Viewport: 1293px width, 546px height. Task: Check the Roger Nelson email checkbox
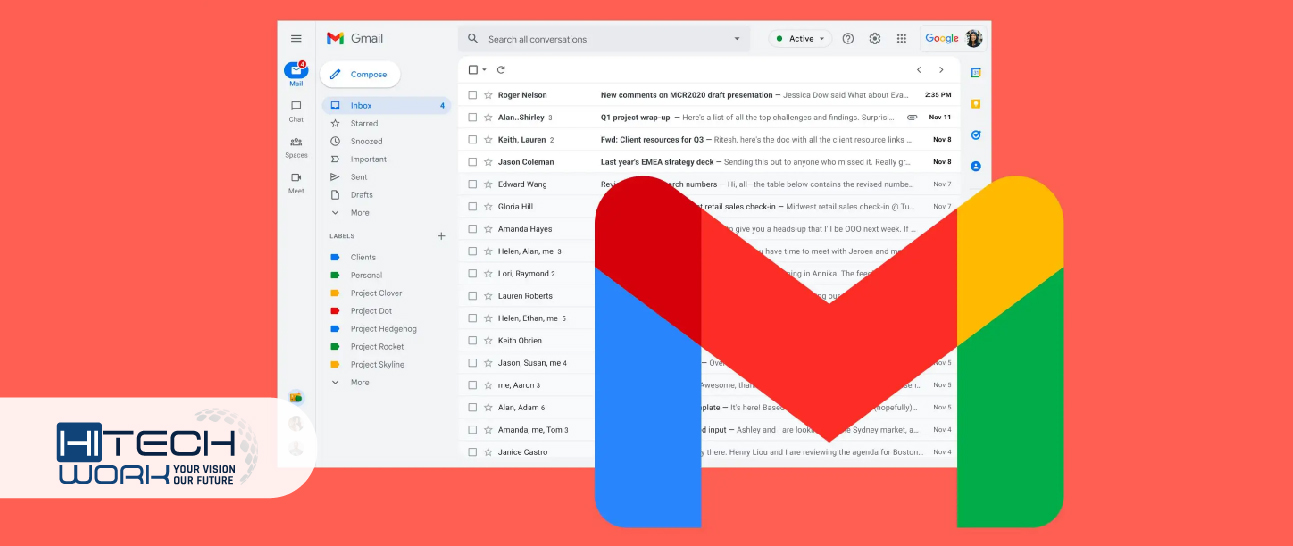473,95
